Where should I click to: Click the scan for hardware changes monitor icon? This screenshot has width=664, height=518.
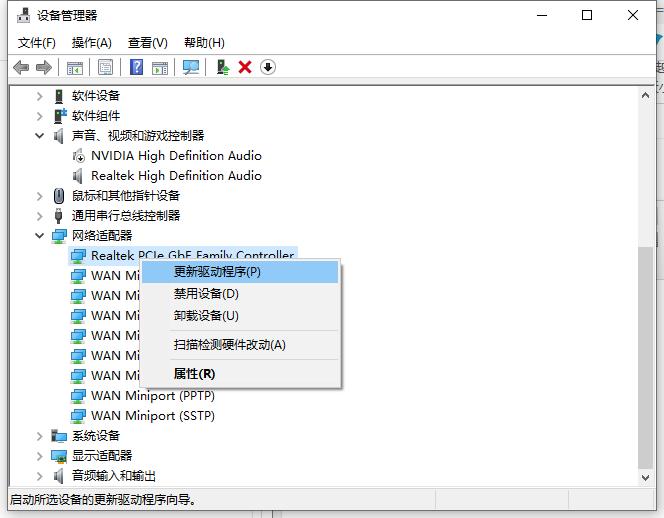tap(191, 67)
